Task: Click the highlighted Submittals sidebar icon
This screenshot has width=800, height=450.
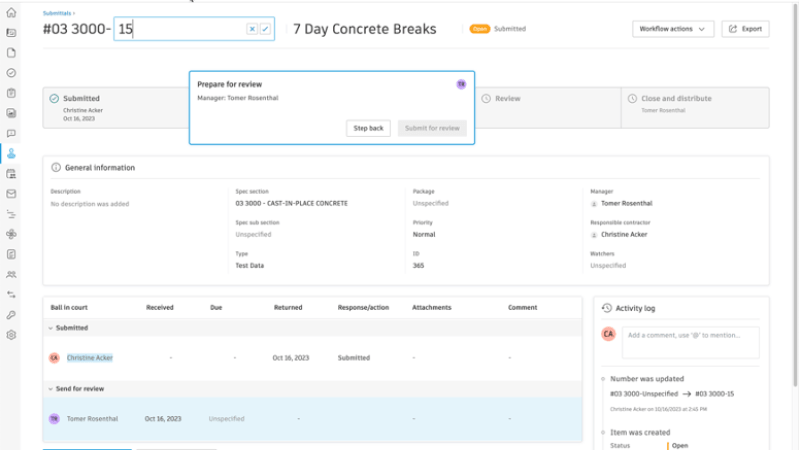Action: pyautogui.click(x=11, y=153)
